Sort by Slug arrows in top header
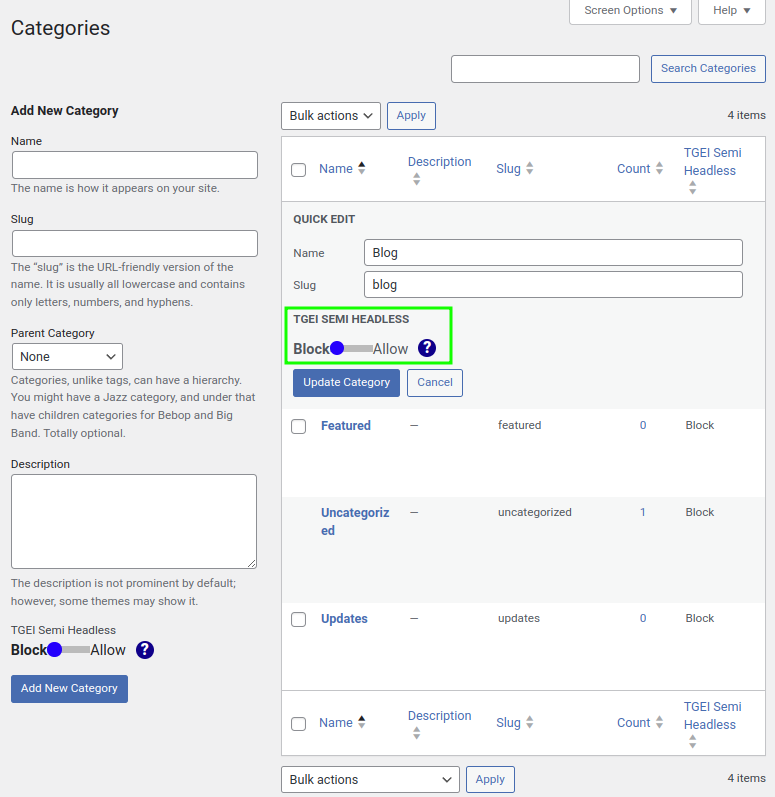The width and height of the screenshot is (775, 797). click(x=530, y=168)
